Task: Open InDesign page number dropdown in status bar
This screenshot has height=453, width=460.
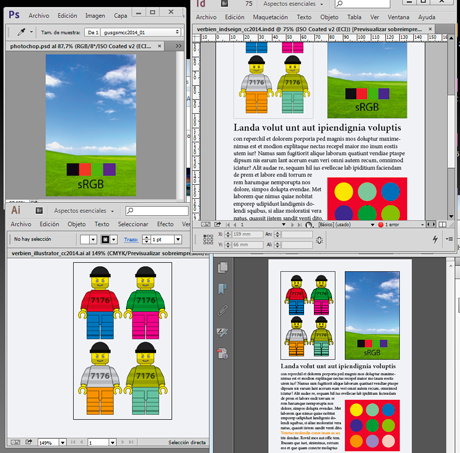Action: (284, 225)
